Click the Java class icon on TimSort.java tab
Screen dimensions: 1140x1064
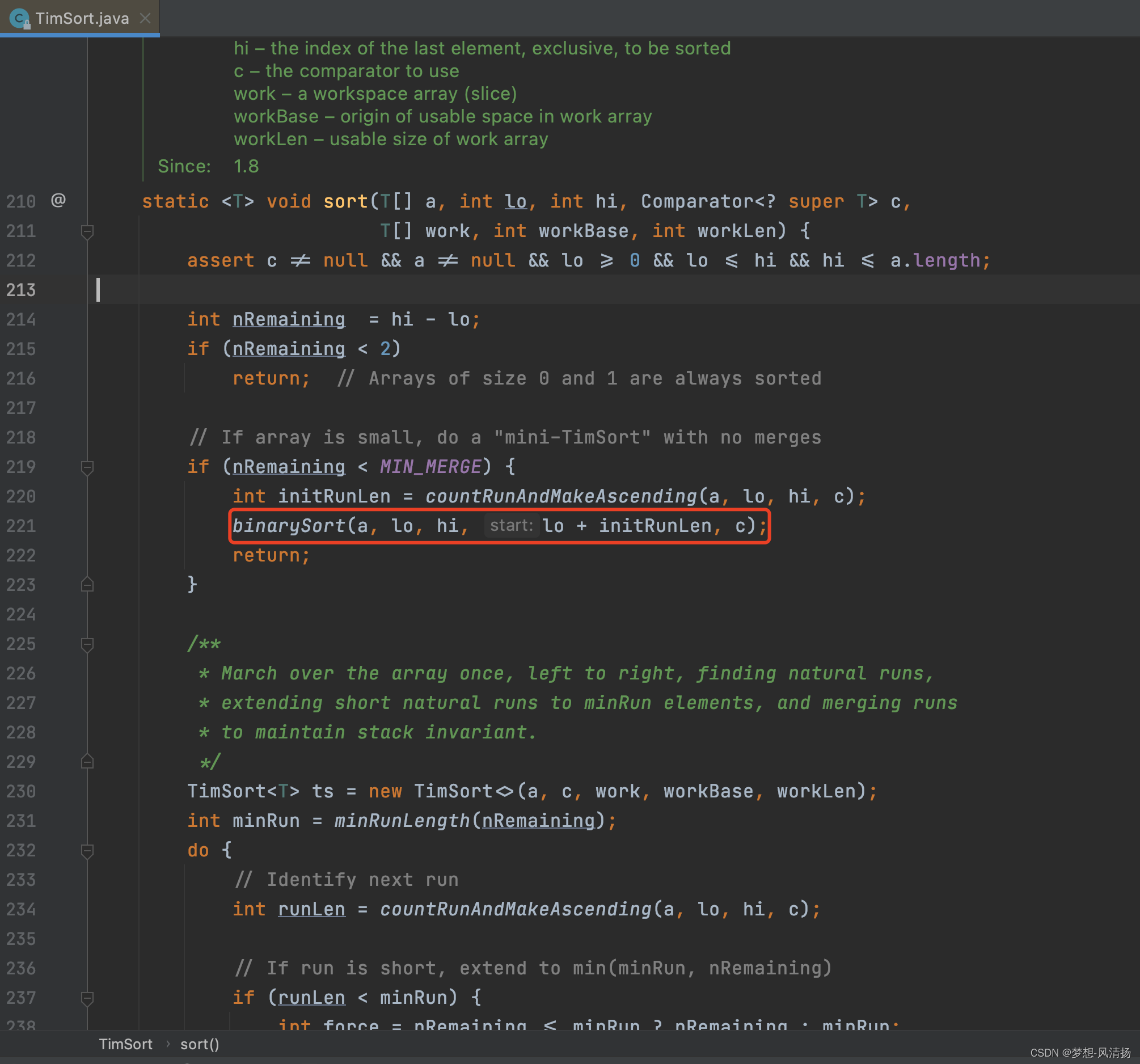(19, 19)
